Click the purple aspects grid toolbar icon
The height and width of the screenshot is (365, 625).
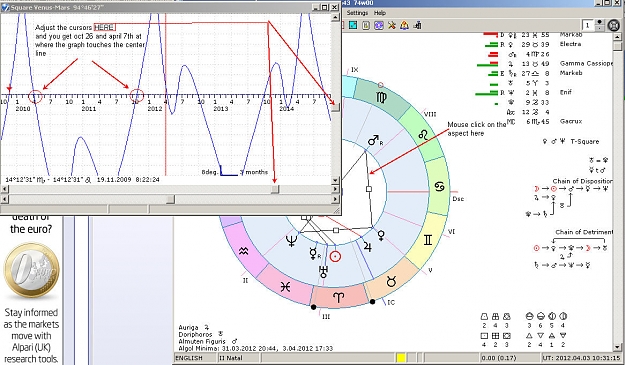coord(379,25)
